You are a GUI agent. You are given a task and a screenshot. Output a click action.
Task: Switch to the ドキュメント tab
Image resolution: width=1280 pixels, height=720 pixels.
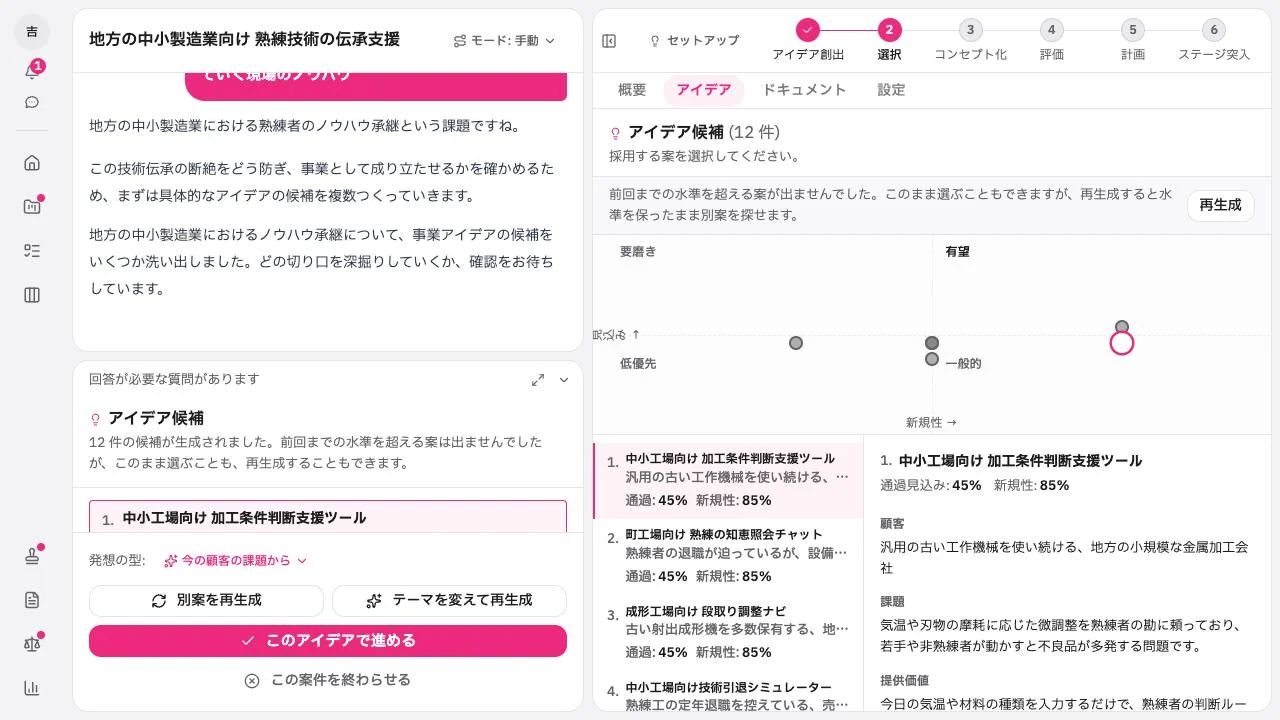click(x=804, y=90)
